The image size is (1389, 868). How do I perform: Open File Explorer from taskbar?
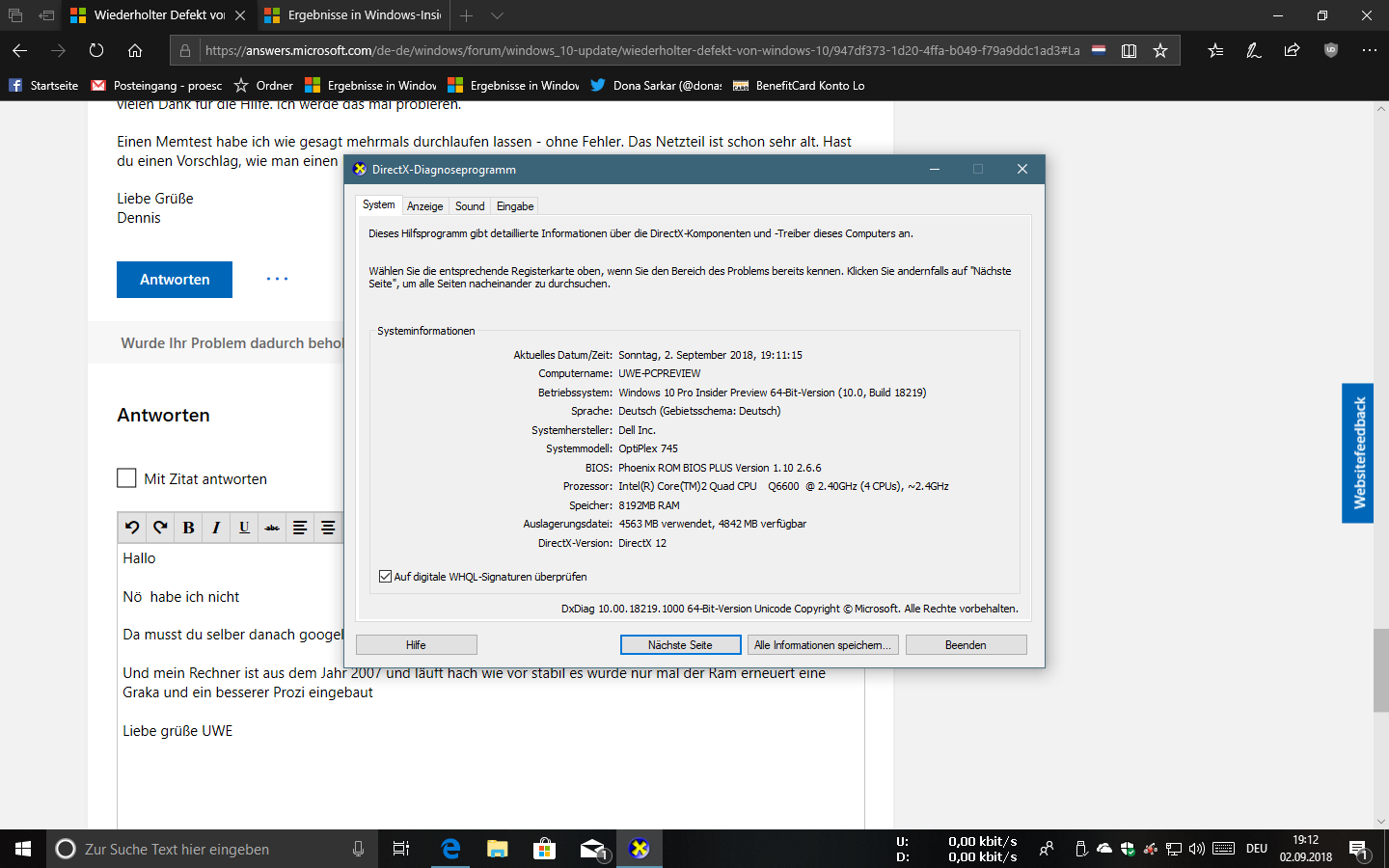point(498,849)
